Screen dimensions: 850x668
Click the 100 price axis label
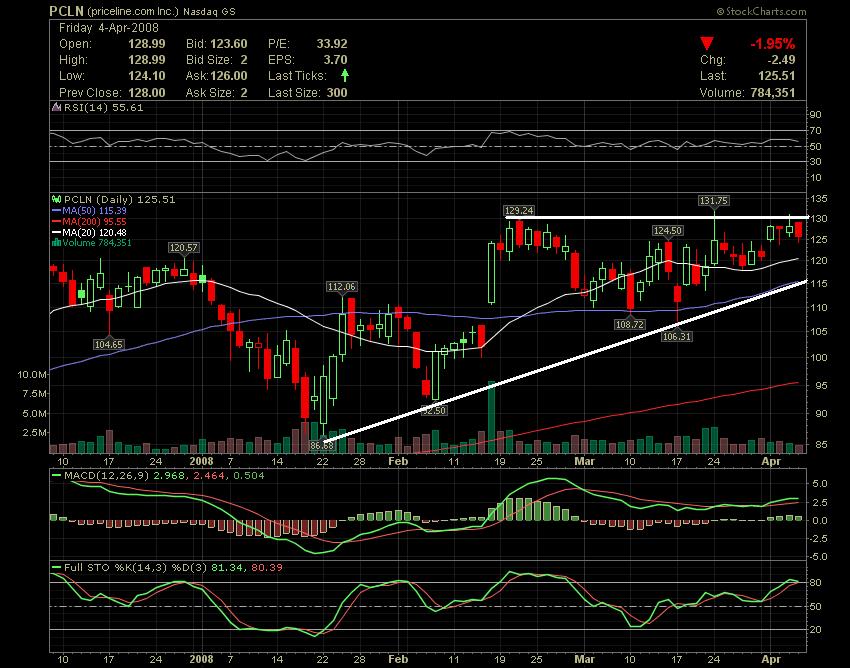click(x=819, y=357)
